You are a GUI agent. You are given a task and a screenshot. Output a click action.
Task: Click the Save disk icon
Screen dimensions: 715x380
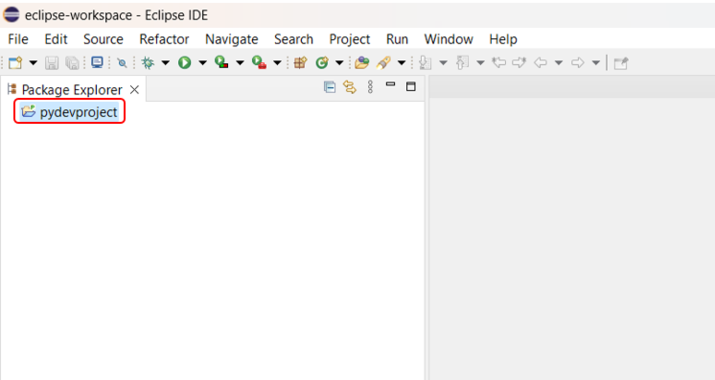52,62
